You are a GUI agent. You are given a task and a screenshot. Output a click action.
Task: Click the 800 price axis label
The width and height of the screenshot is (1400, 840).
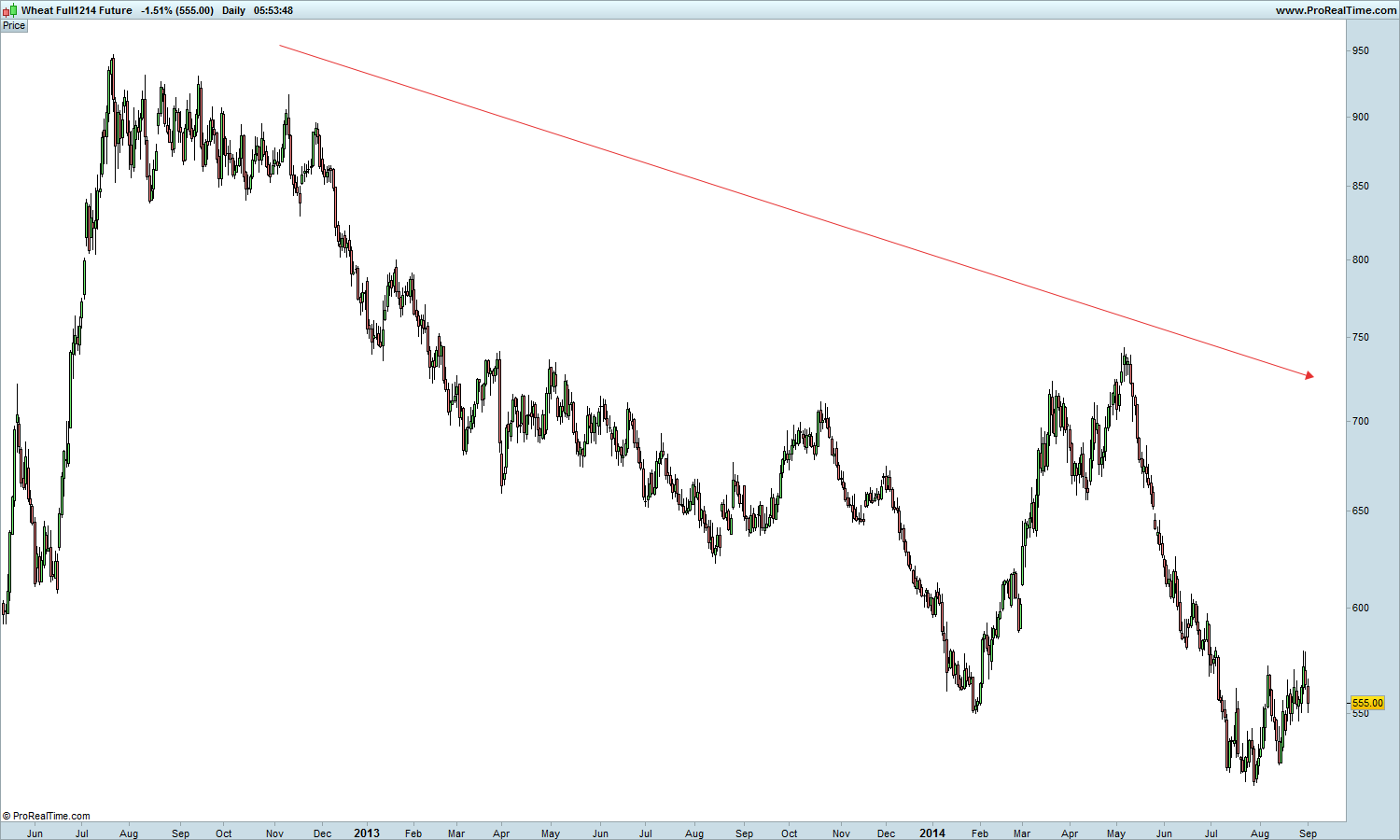tap(1361, 259)
